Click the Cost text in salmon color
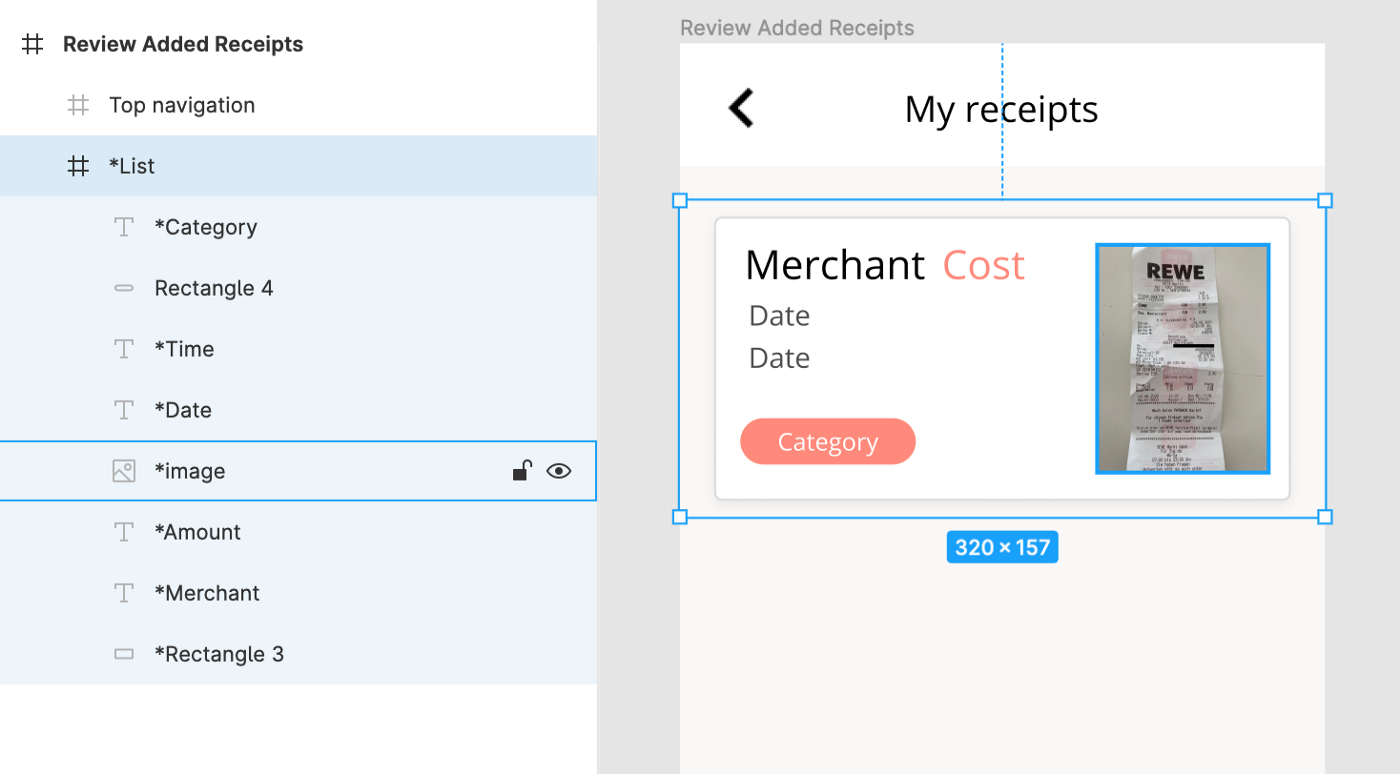 (984, 265)
